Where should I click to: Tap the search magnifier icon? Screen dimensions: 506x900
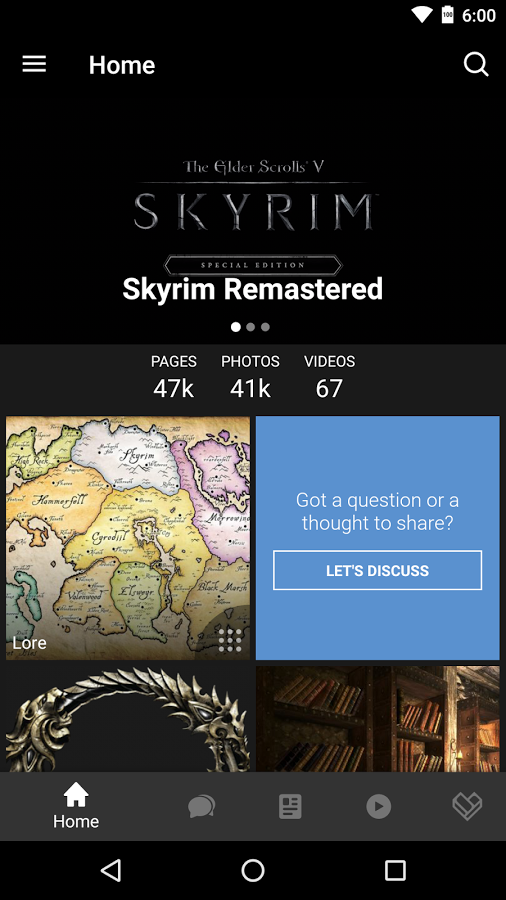point(476,64)
